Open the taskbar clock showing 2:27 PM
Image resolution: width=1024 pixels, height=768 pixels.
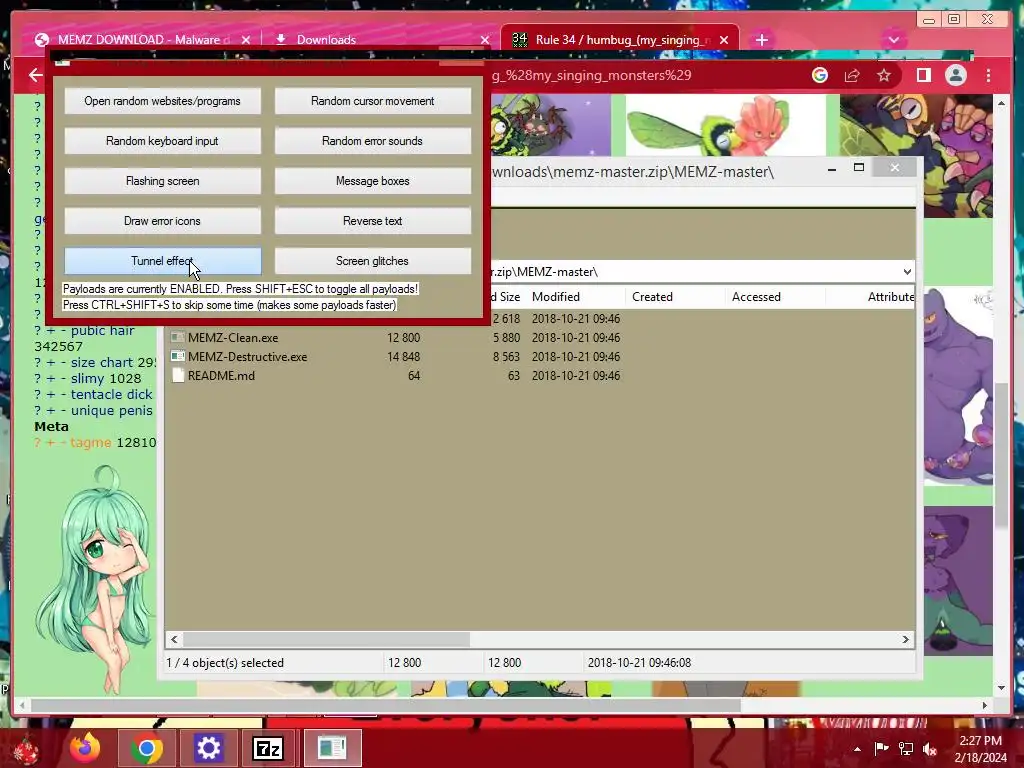click(980, 749)
